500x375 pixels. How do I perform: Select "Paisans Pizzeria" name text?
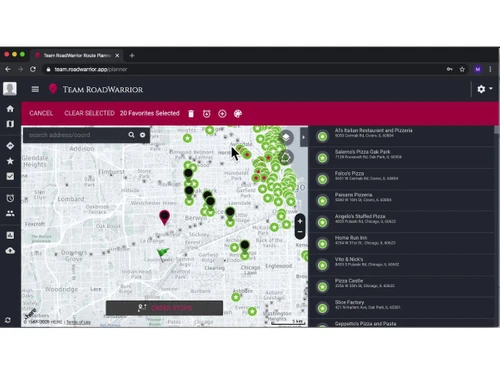[353, 195]
